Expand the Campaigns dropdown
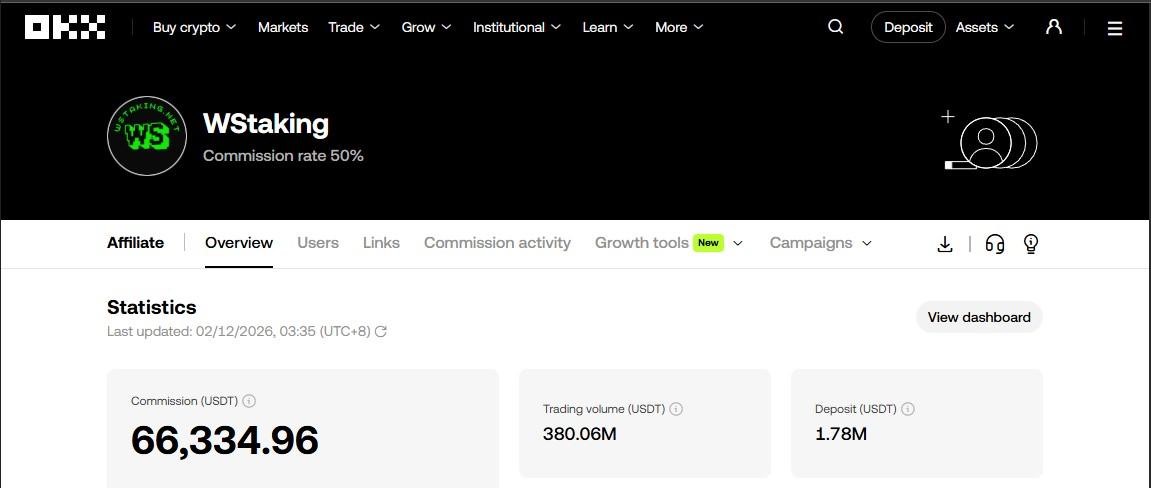Screen dimensions: 1151x488 [x=821, y=243]
